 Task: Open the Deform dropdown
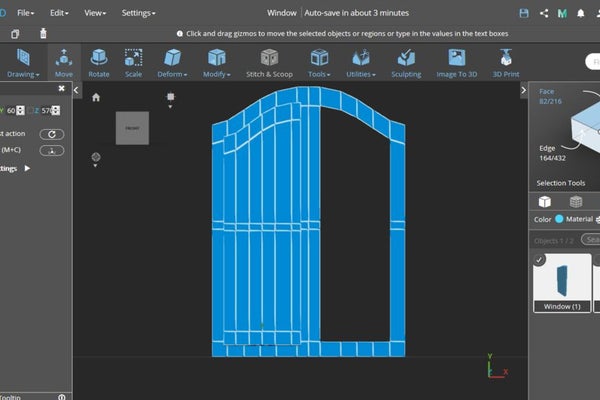[x=174, y=73]
